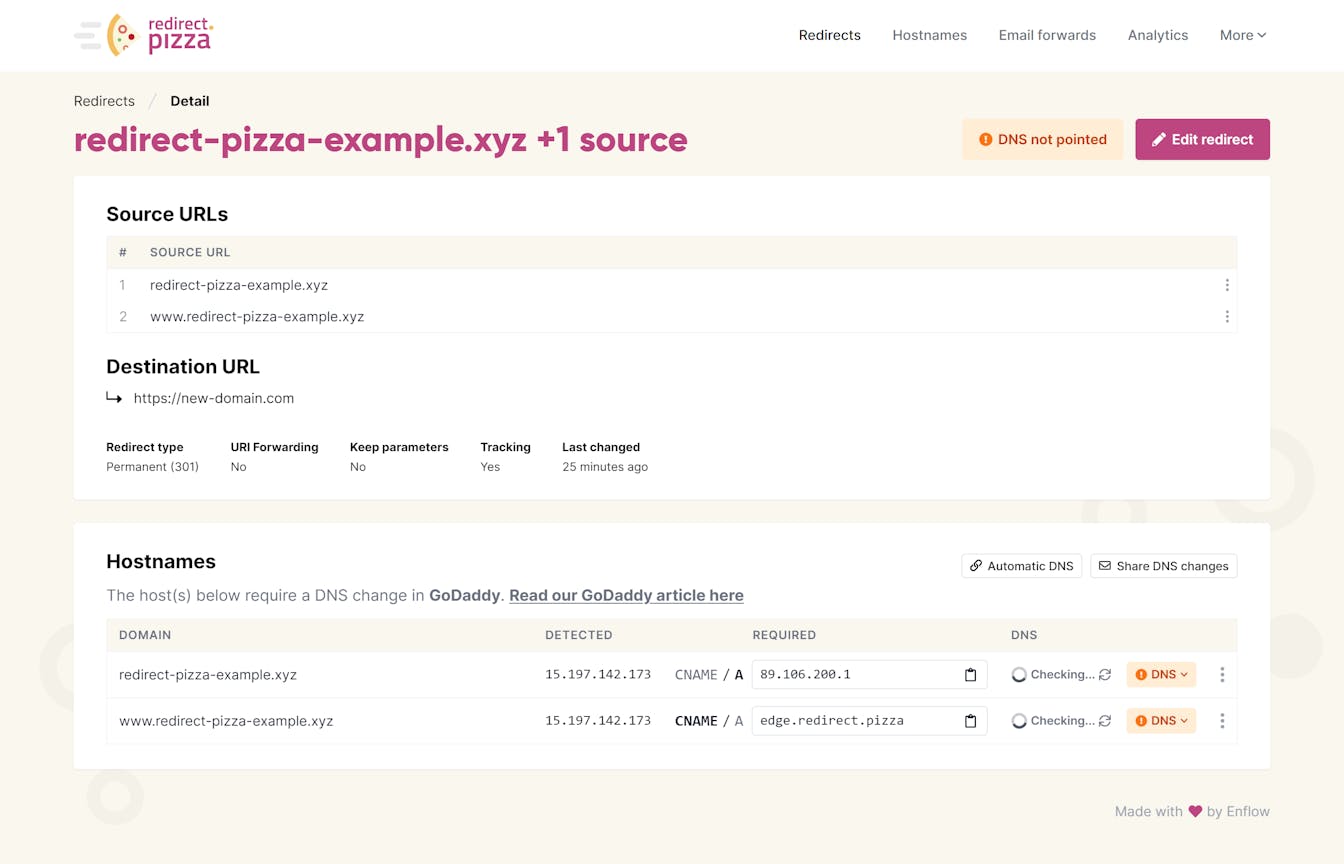This screenshot has height=864, width=1344.
Task: Refresh DNS check for redirect-pizza-example.xyz row
Action: [x=1105, y=675]
